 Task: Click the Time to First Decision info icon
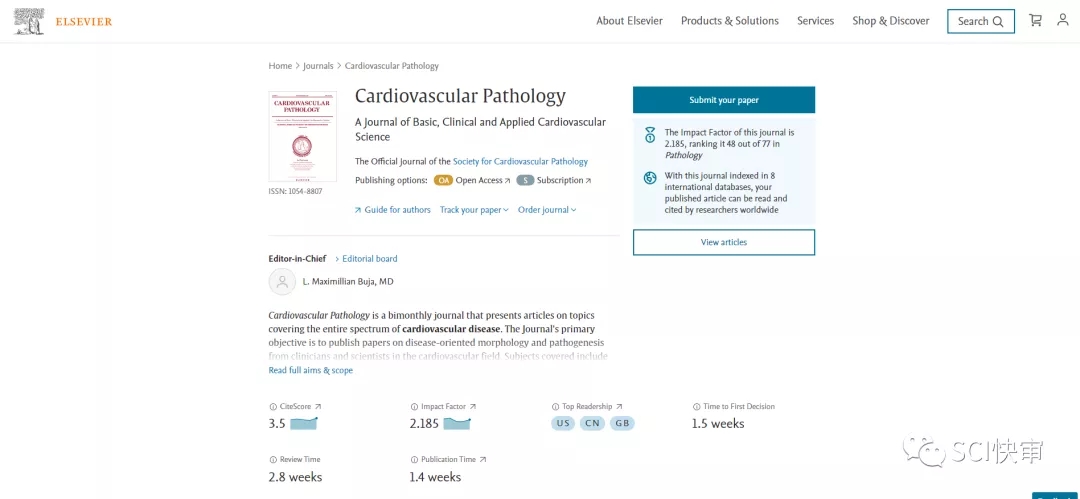coord(696,407)
